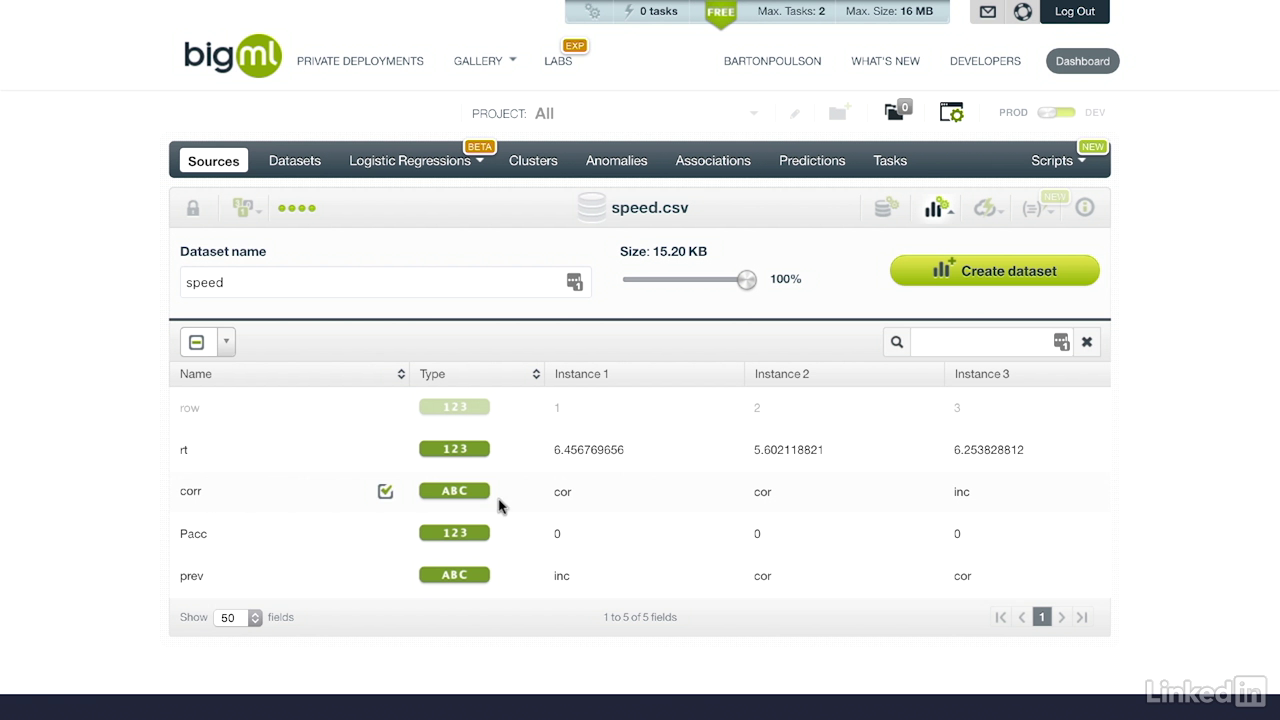
Task: Click the search magnifier icon
Action: 897,342
